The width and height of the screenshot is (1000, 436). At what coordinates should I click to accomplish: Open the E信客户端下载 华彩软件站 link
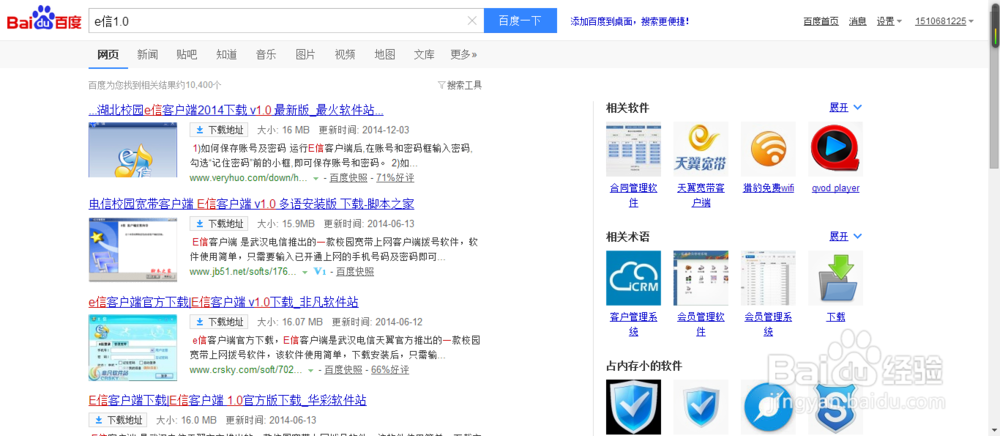228,400
